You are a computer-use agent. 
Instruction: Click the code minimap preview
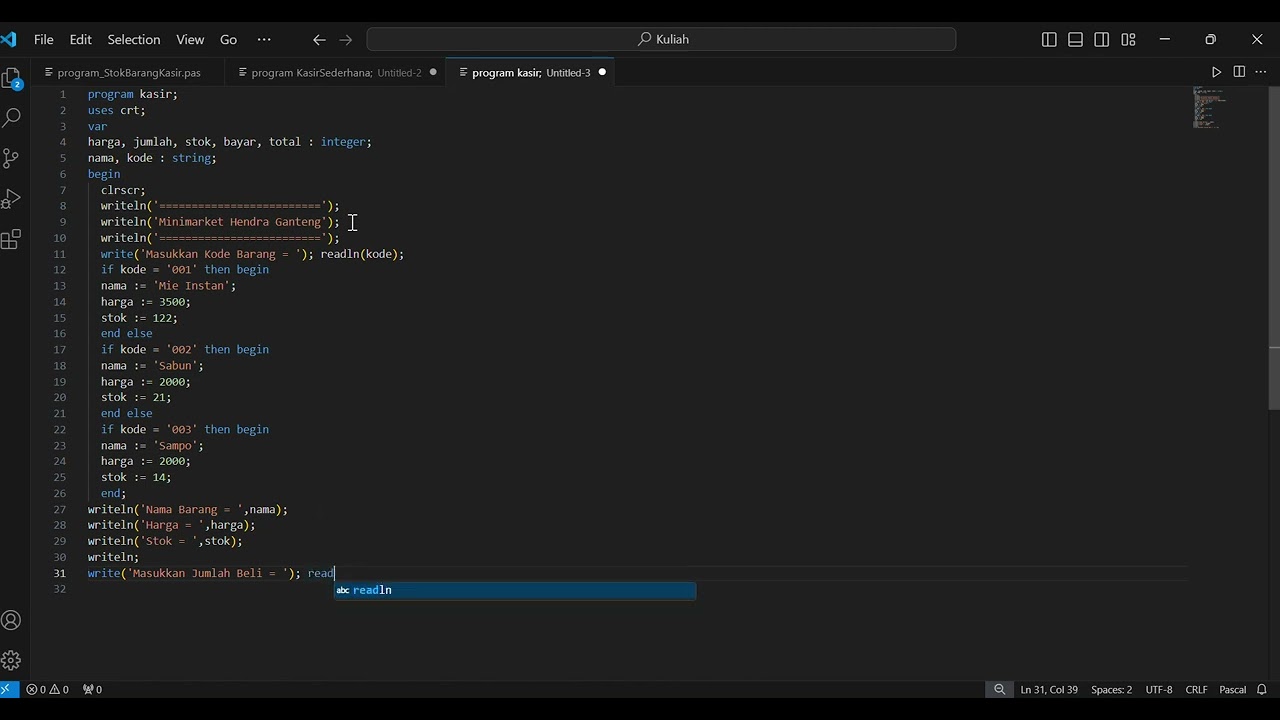tap(1209, 108)
